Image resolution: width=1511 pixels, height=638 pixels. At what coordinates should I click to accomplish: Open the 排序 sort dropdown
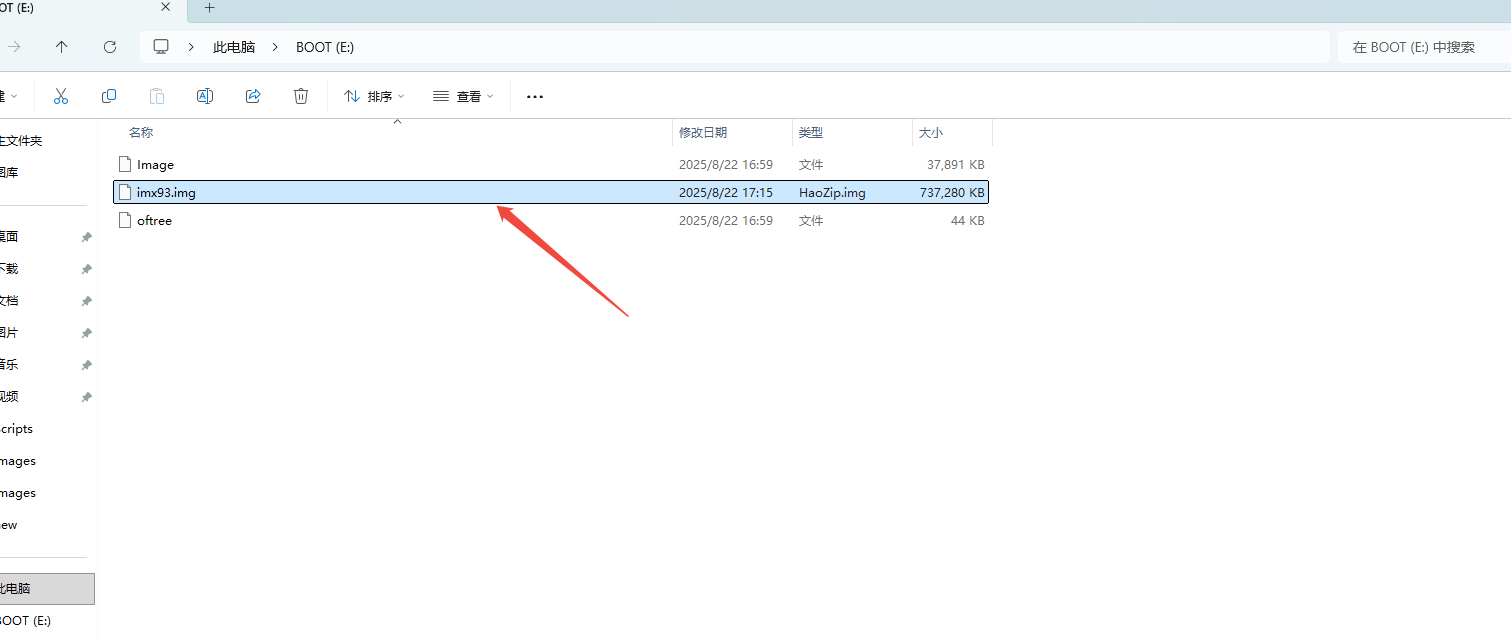tap(374, 97)
